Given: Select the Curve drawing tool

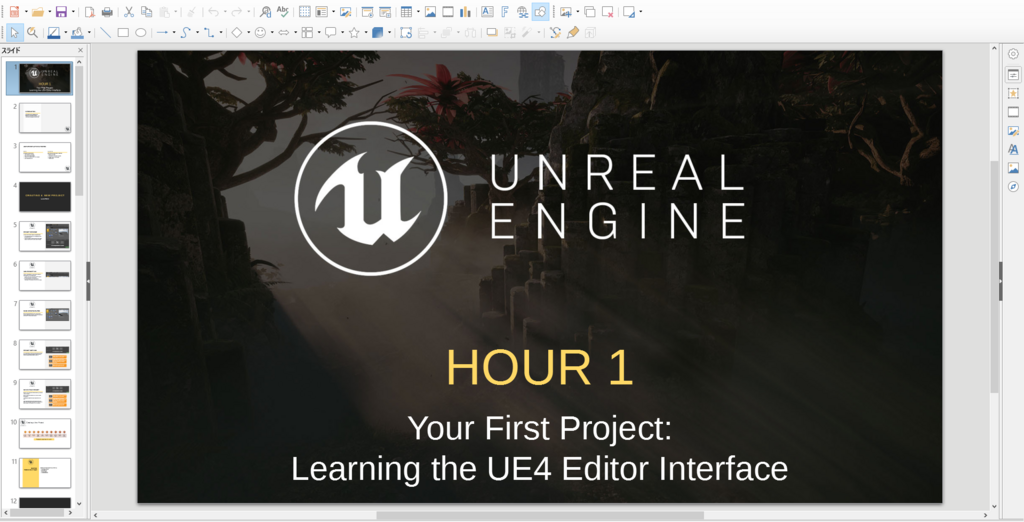Looking at the screenshot, I should [x=185, y=33].
